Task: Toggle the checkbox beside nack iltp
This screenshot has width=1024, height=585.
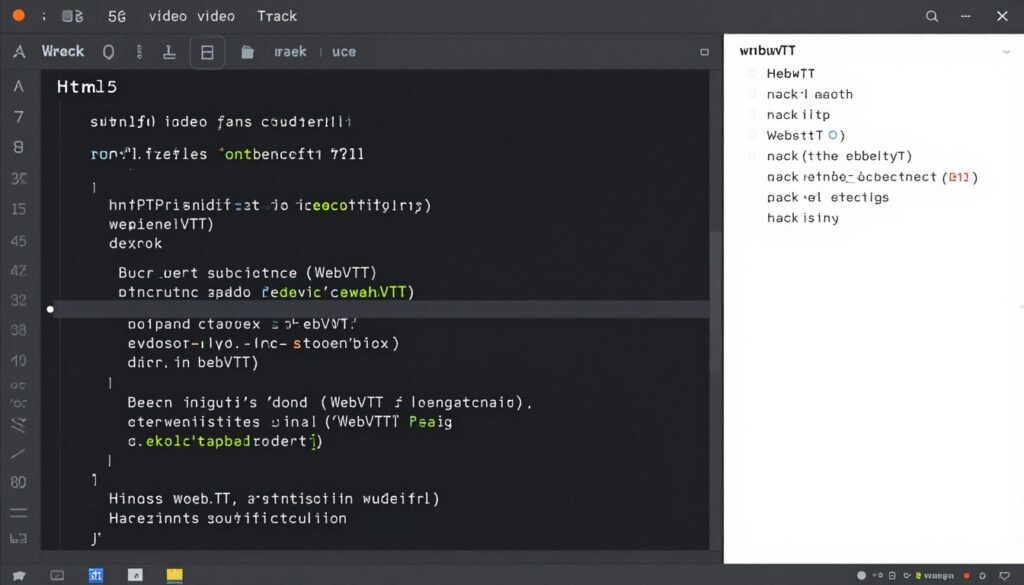Action: pos(752,115)
